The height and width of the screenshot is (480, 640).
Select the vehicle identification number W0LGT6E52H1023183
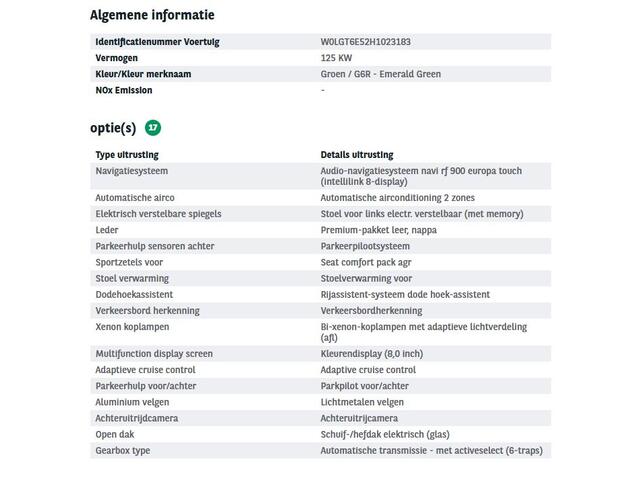365,42
